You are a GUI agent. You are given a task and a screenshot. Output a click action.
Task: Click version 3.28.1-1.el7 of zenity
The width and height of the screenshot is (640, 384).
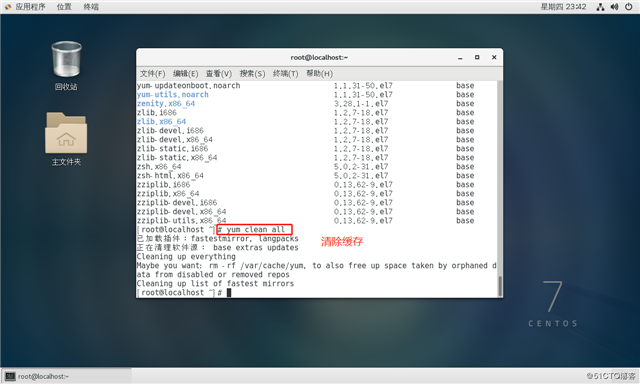pyautogui.click(x=361, y=104)
